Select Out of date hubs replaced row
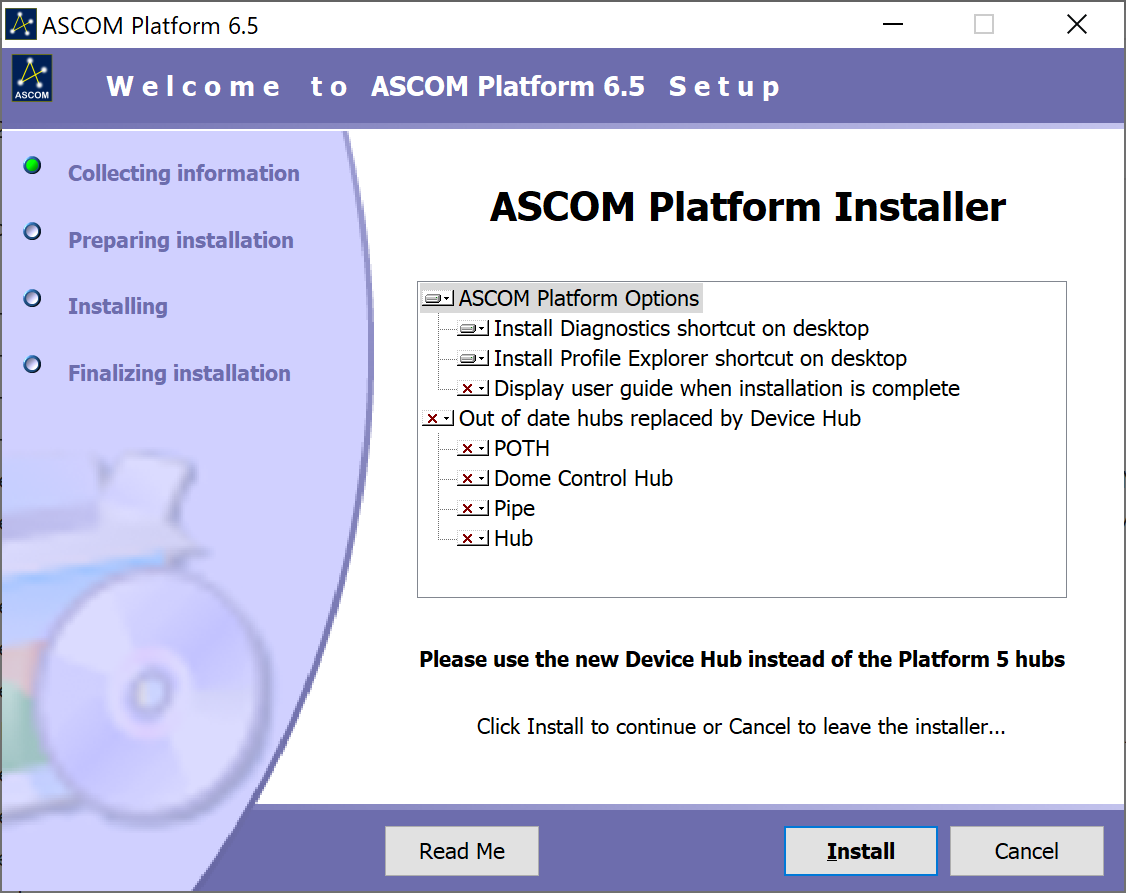The height and width of the screenshot is (893, 1126). click(x=659, y=419)
